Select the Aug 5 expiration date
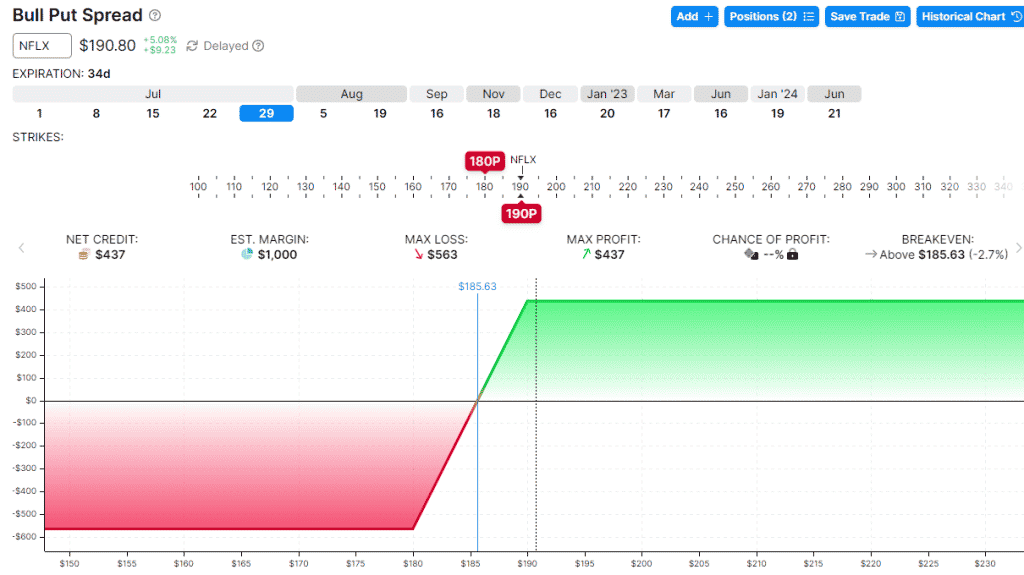This screenshot has width=1024, height=575. point(323,113)
